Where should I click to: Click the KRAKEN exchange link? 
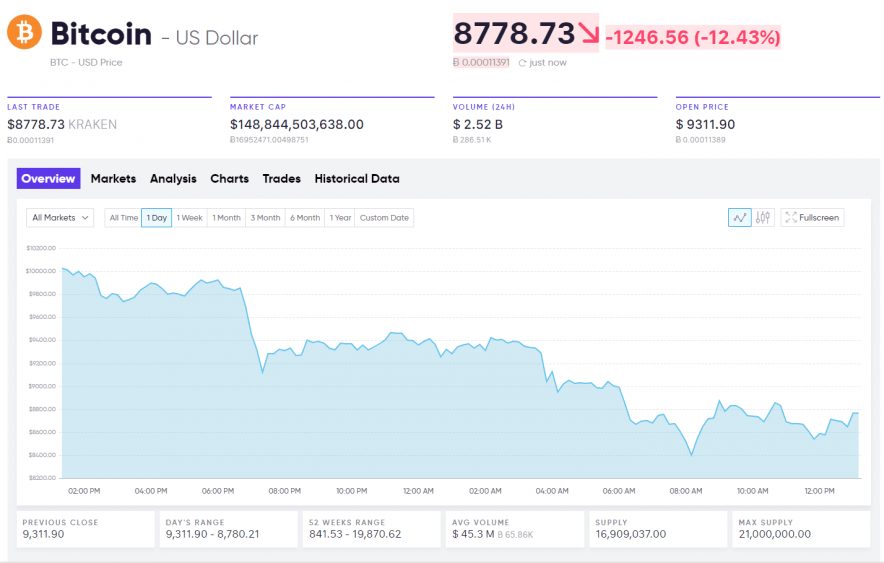(92, 125)
